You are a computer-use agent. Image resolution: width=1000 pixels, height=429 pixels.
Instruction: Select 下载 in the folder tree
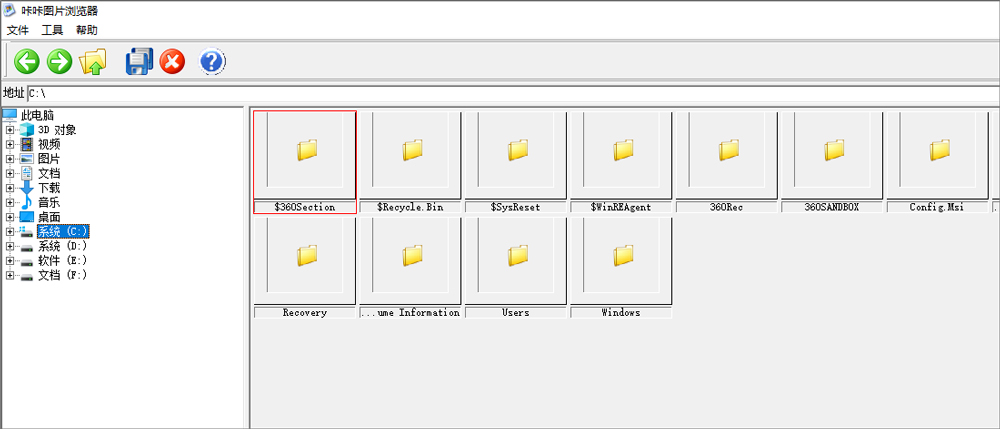49,188
